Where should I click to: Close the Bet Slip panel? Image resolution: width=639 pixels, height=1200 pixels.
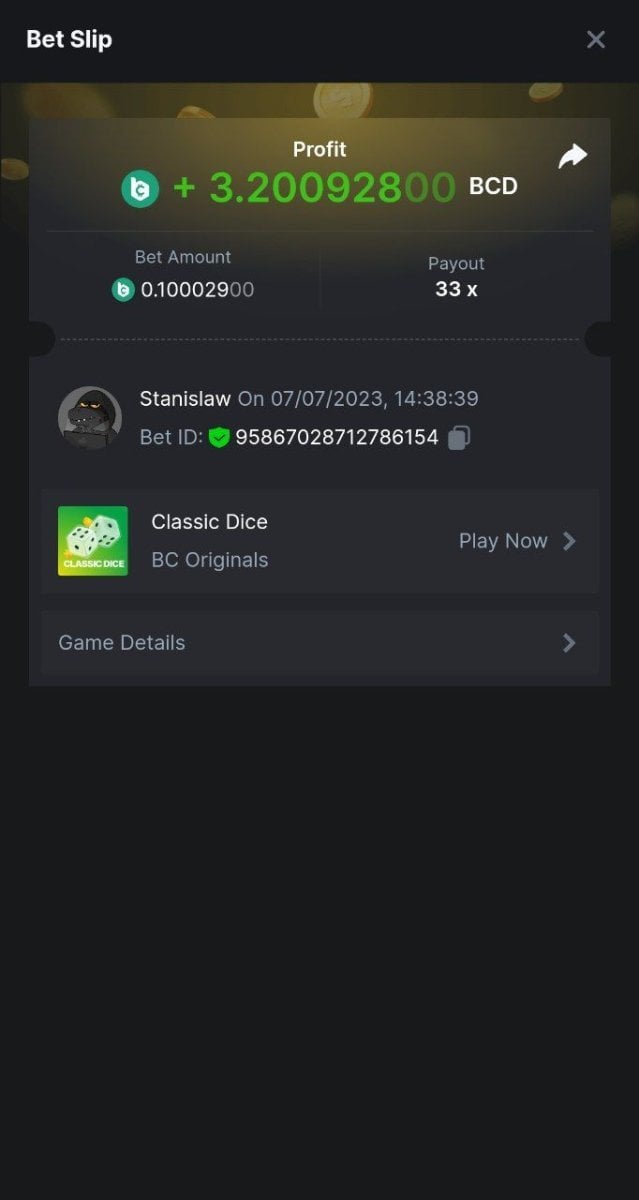[595, 39]
